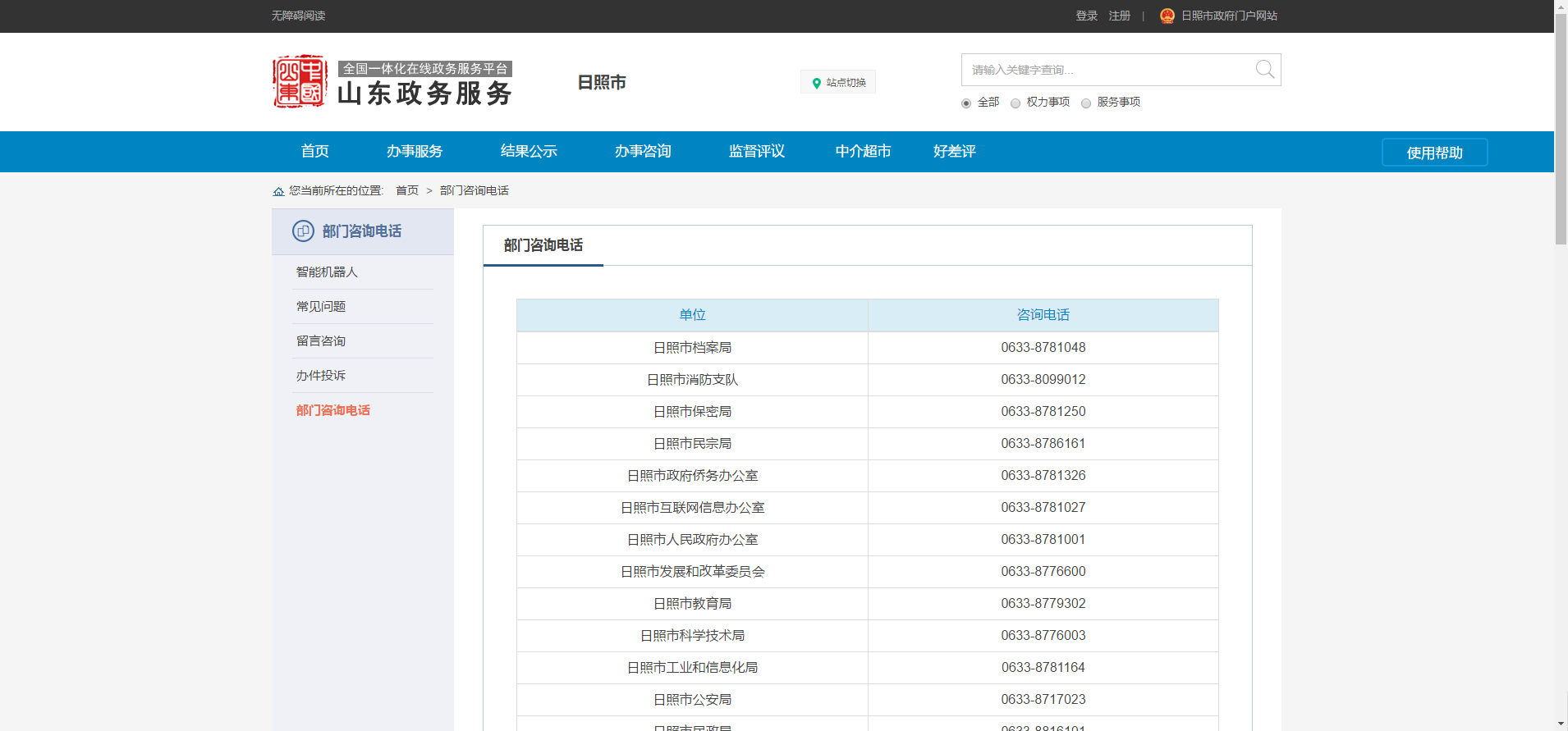Go to 中介超市 in the navigation bar

click(x=863, y=152)
